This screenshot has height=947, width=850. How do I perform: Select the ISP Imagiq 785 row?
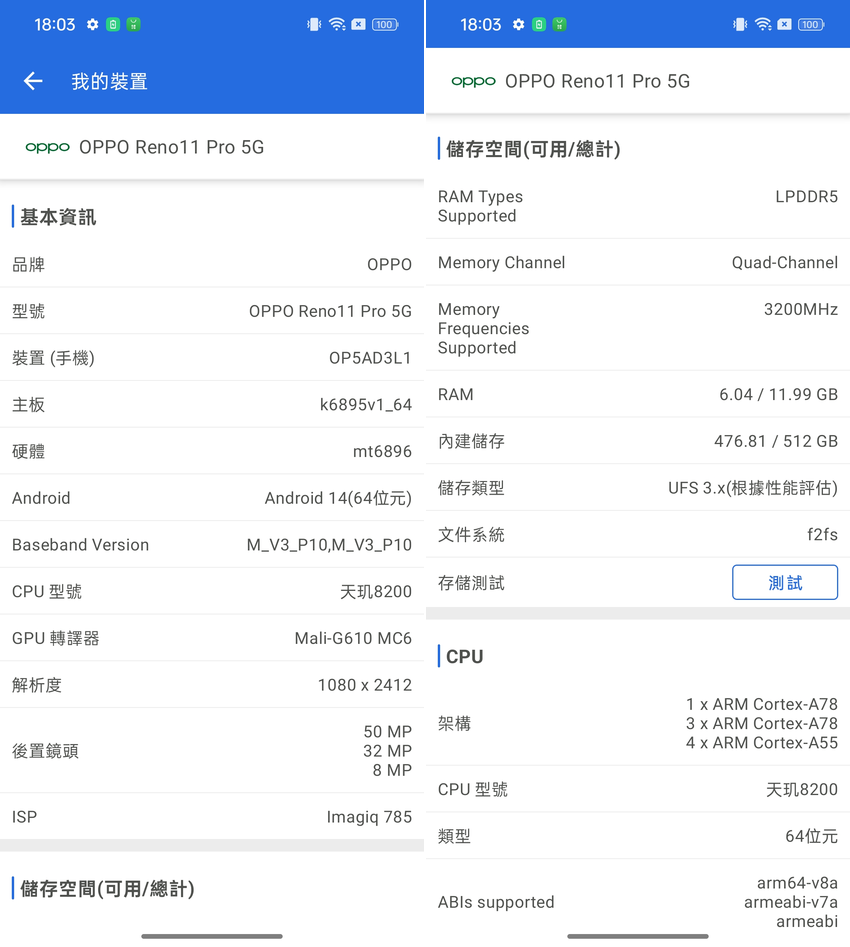tap(212, 817)
